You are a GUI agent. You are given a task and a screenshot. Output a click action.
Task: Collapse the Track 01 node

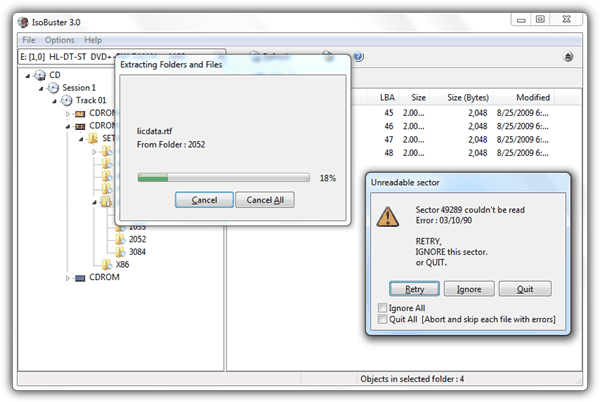(54, 101)
